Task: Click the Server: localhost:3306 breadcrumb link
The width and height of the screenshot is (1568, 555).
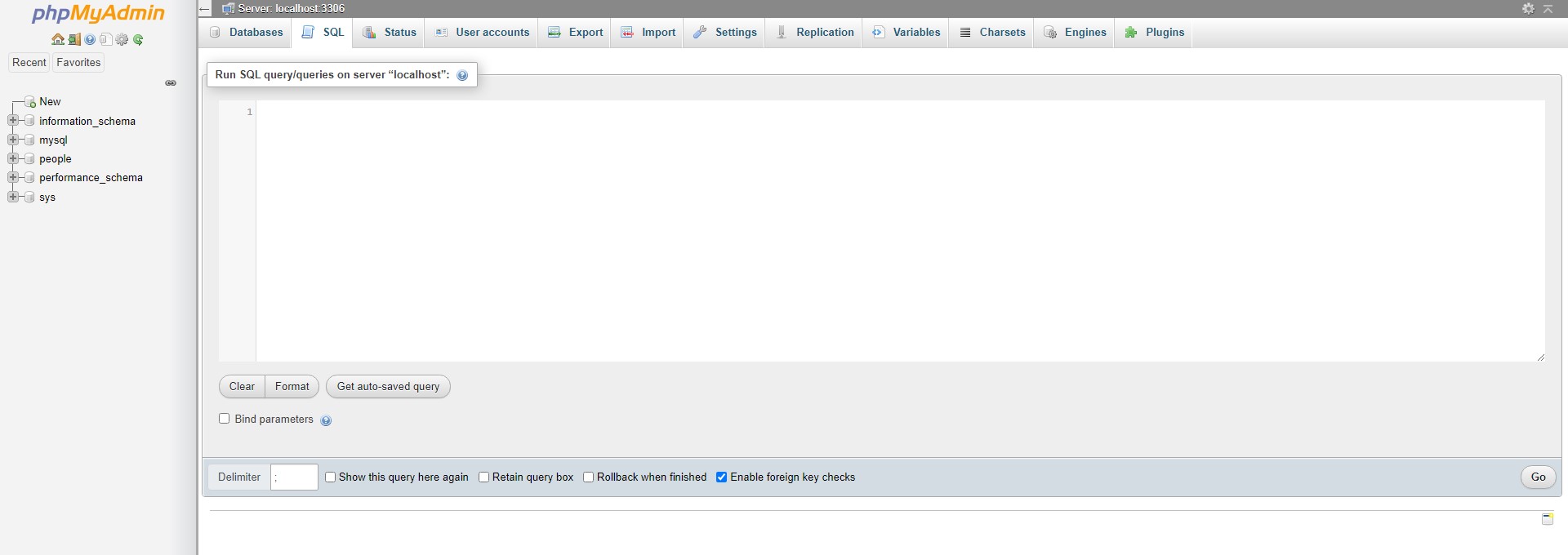Action: point(291,9)
